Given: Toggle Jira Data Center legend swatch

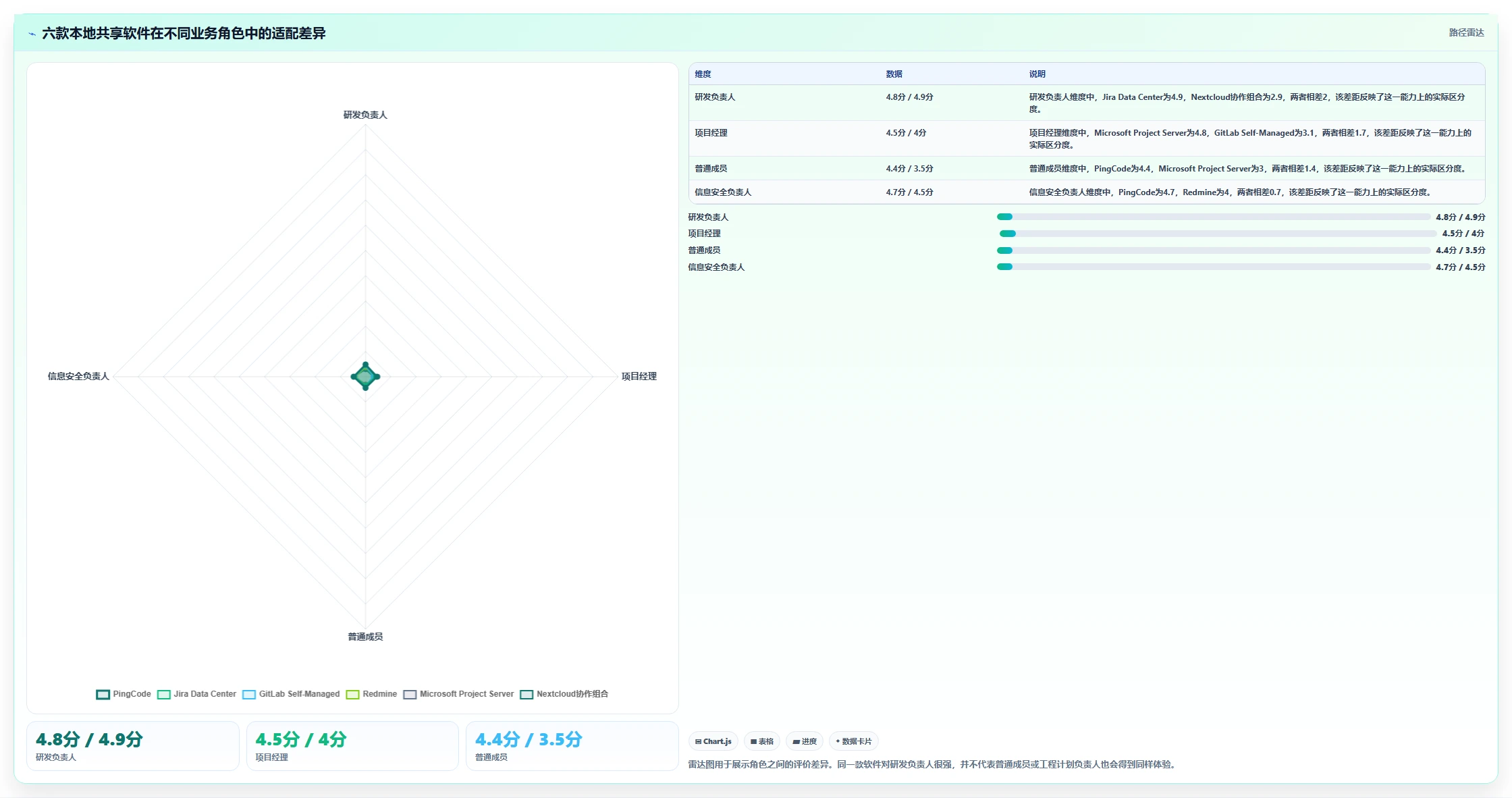Looking at the screenshot, I should click(163, 694).
